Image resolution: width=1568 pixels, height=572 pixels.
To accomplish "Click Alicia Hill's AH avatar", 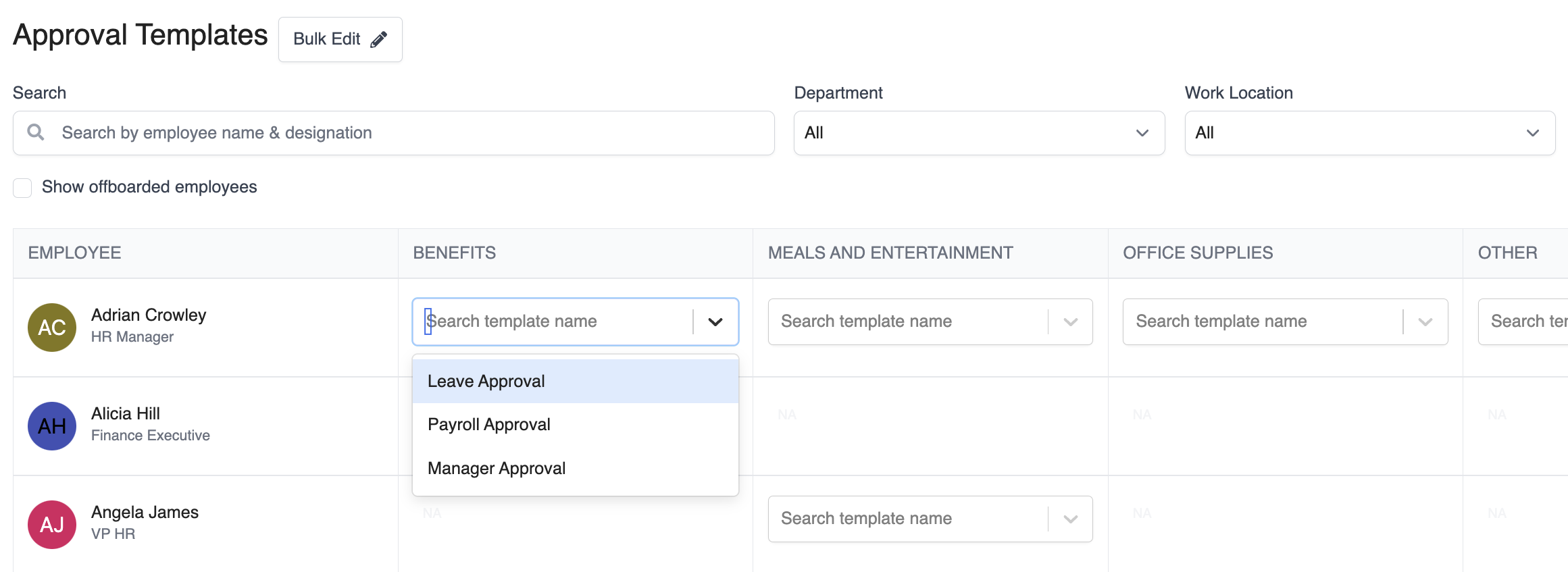I will 52,426.
